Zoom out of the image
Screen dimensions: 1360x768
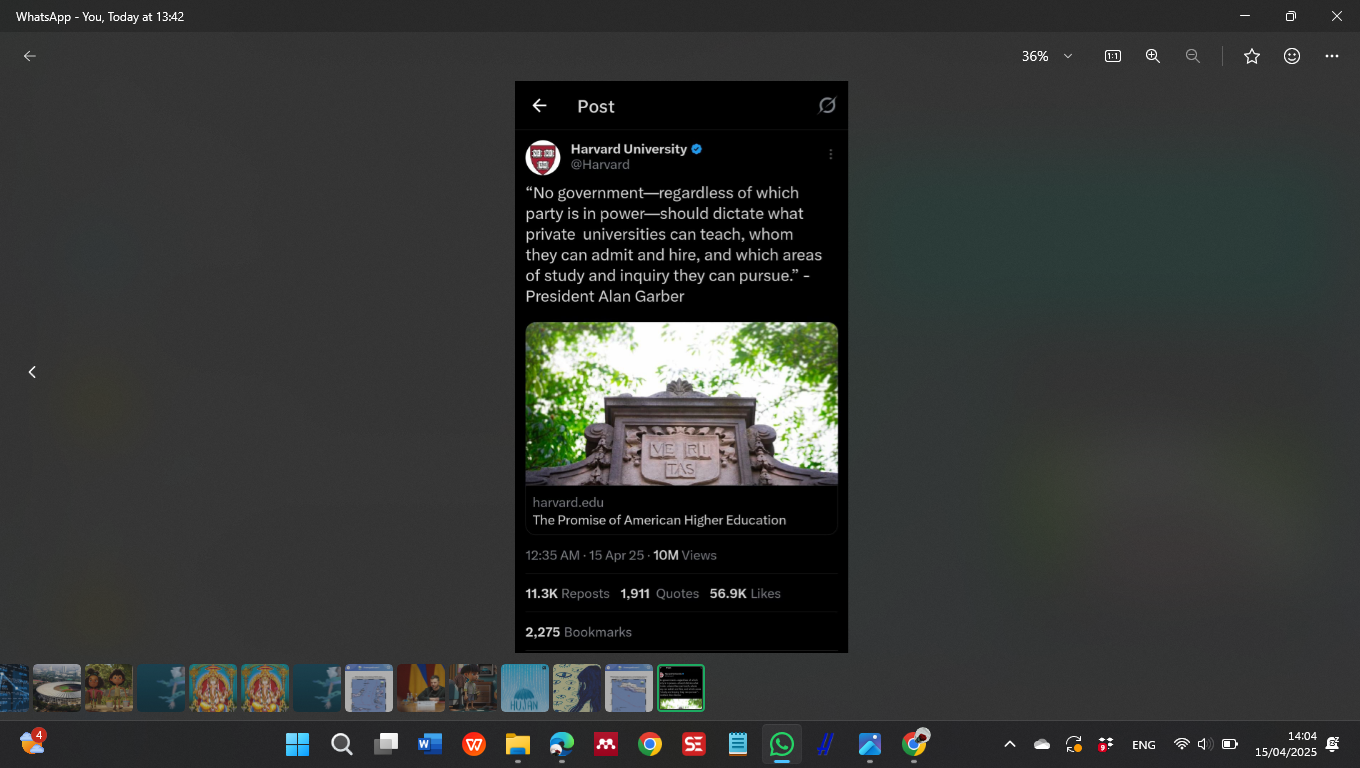tap(1193, 56)
